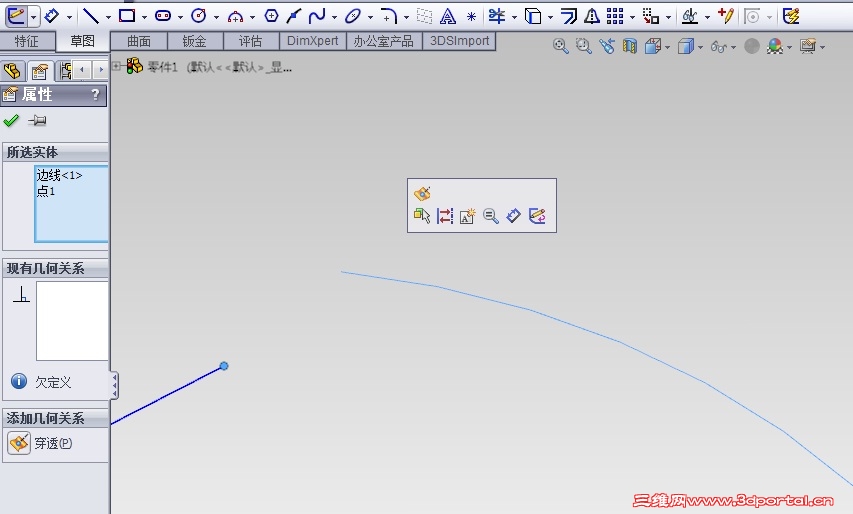
Task: Select the Line sketch tool
Action: coord(91,16)
